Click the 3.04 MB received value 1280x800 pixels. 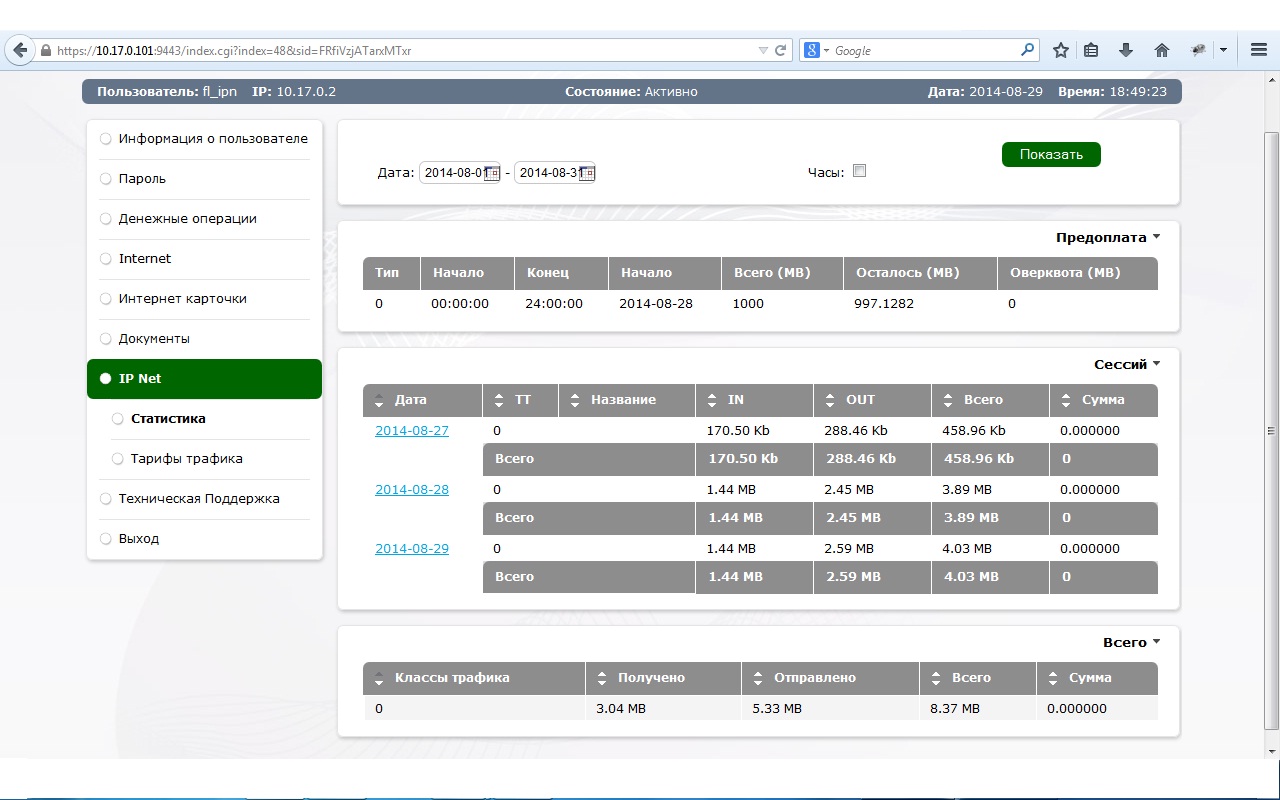click(x=621, y=709)
